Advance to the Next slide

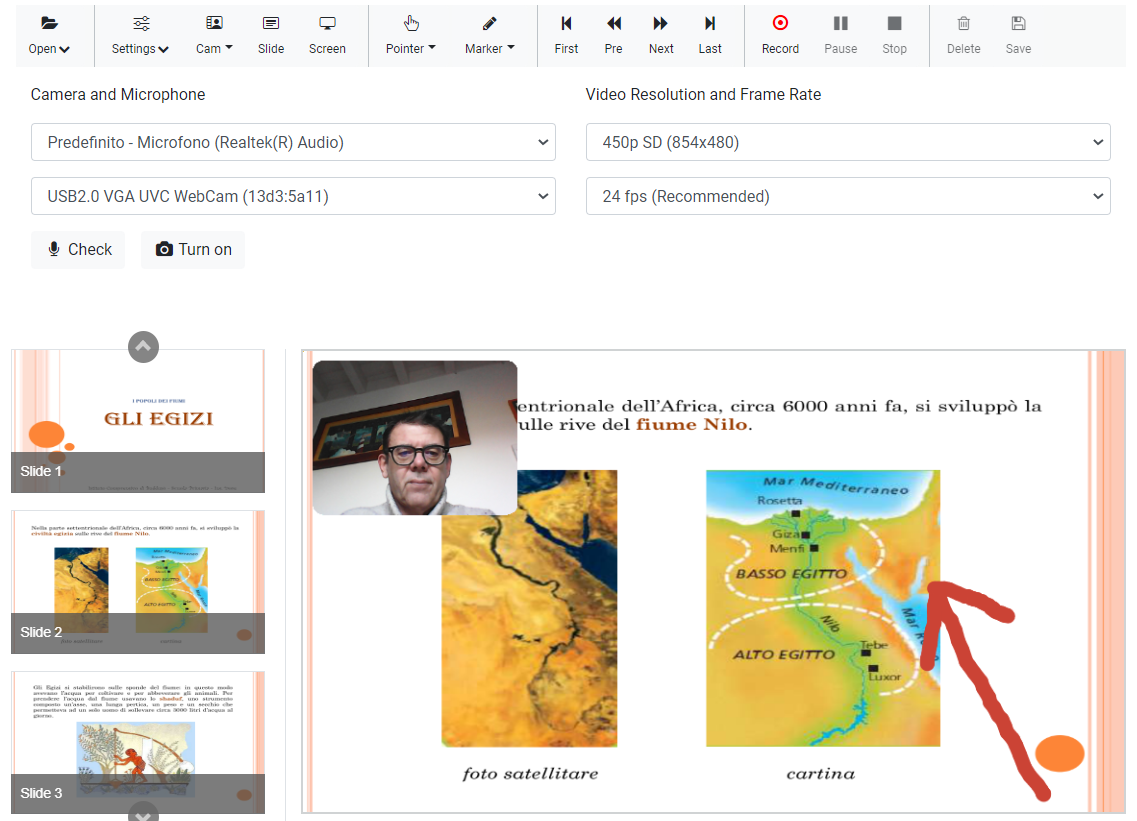click(661, 36)
